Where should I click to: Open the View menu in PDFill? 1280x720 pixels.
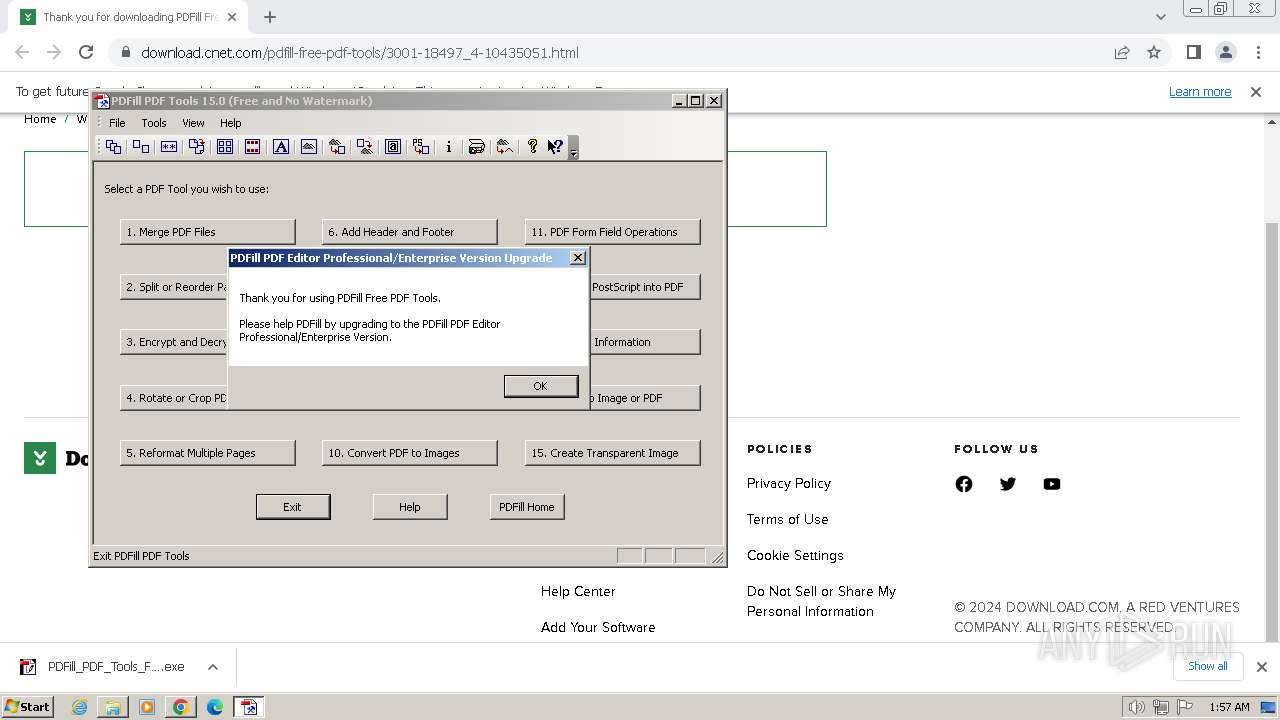tap(193, 123)
